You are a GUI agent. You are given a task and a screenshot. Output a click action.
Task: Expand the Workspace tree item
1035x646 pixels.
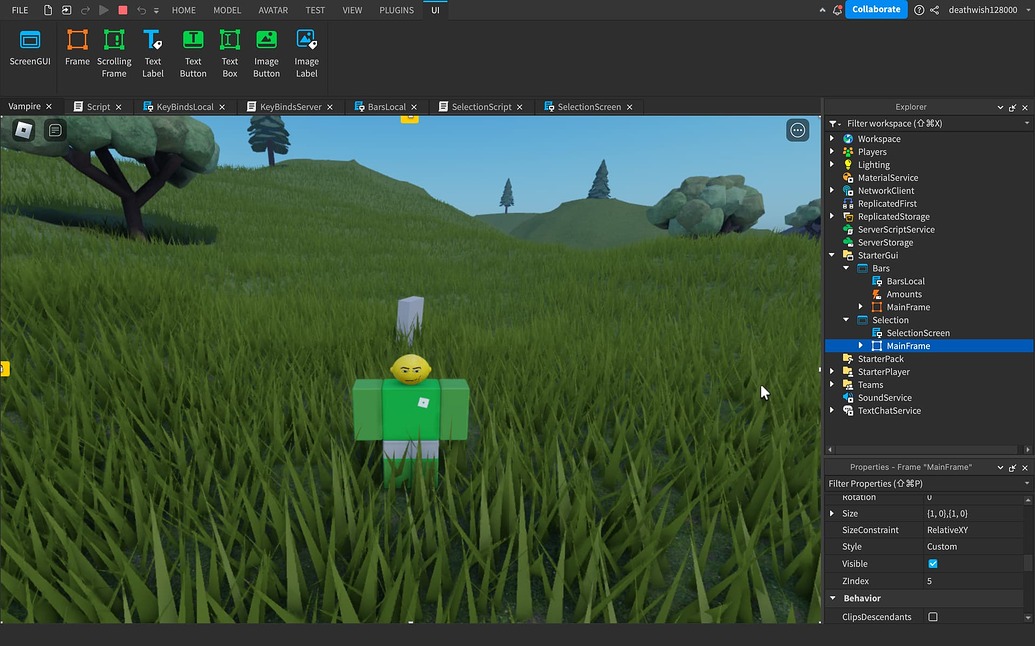tap(833, 138)
